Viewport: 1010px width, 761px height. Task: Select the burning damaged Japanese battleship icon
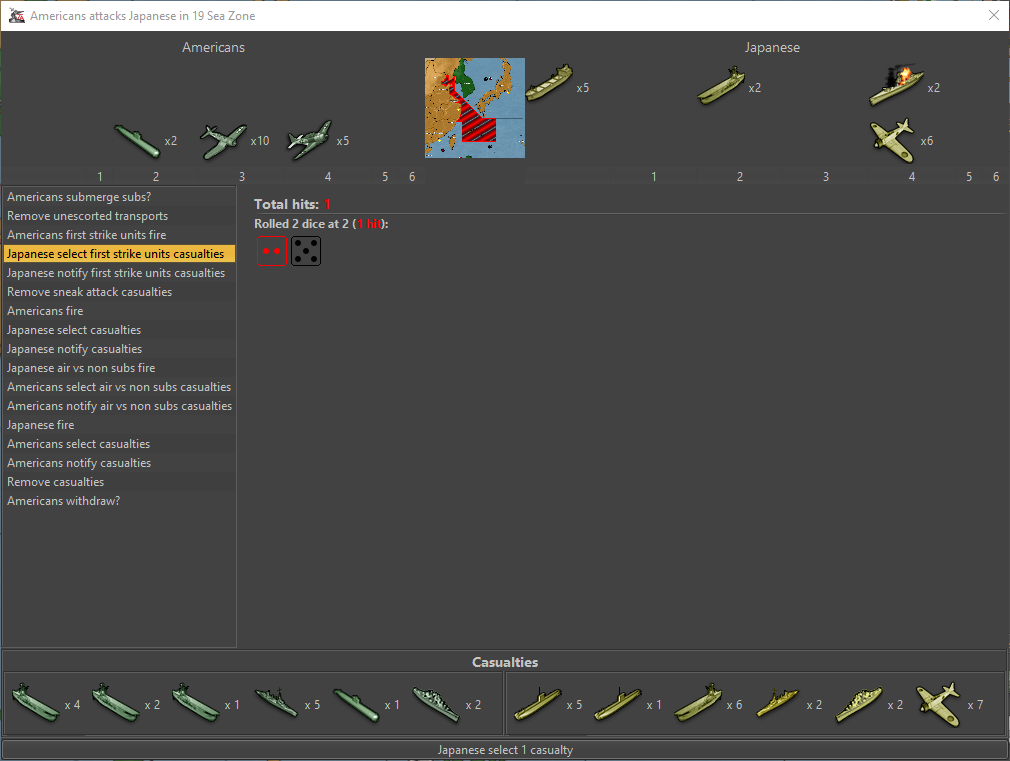(896, 84)
